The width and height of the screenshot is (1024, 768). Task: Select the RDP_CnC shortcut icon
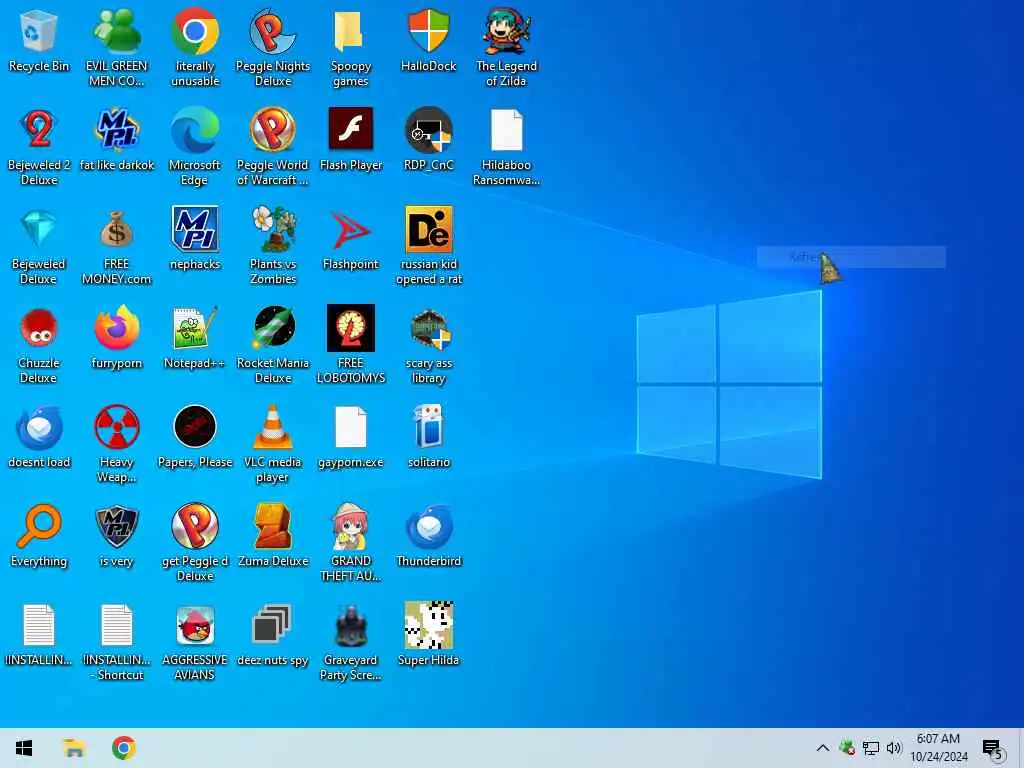click(428, 129)
